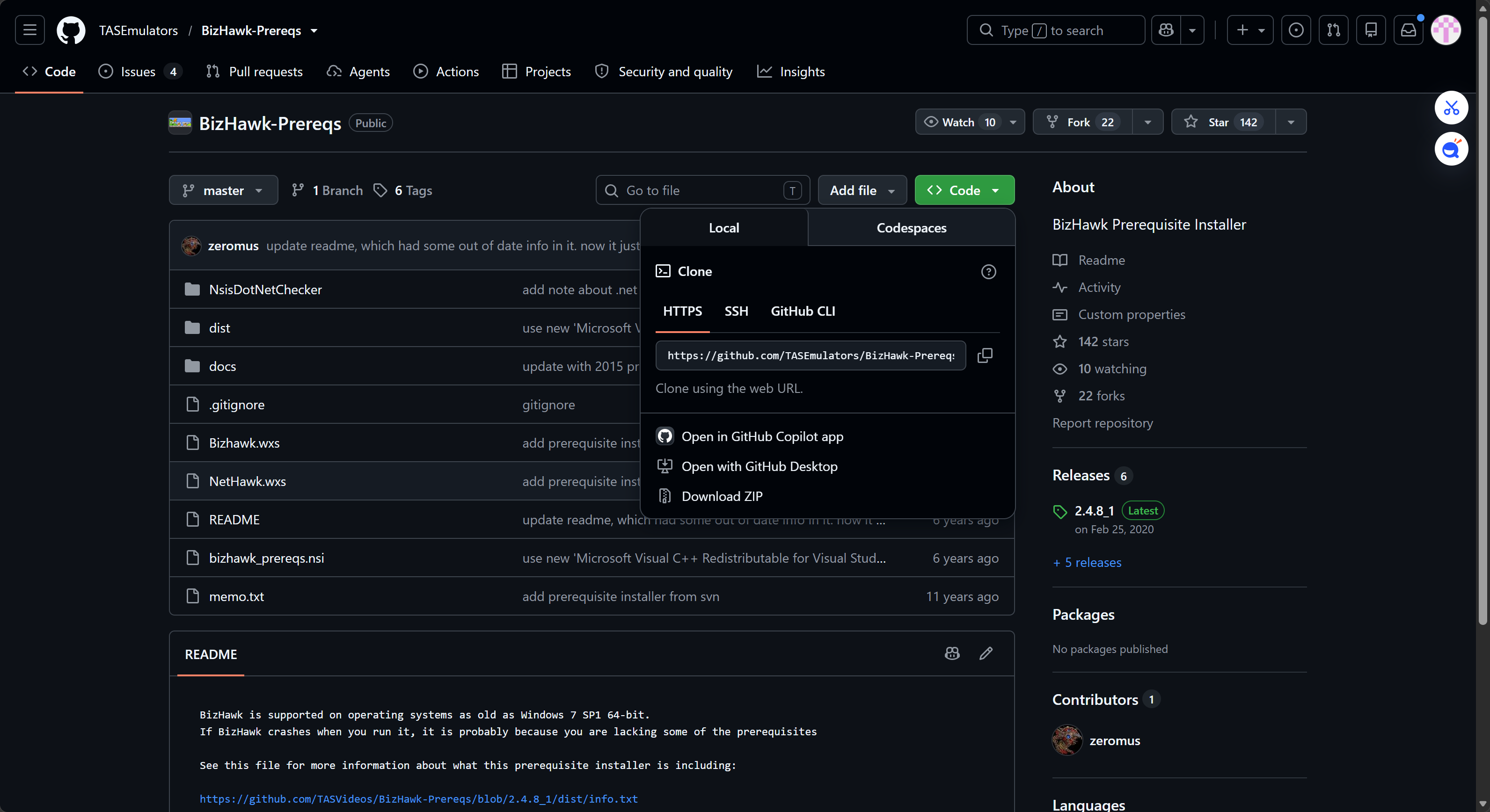Open the user avatar menu
This screenshot has width=1490, height=812.
[x=1446, y=30]
